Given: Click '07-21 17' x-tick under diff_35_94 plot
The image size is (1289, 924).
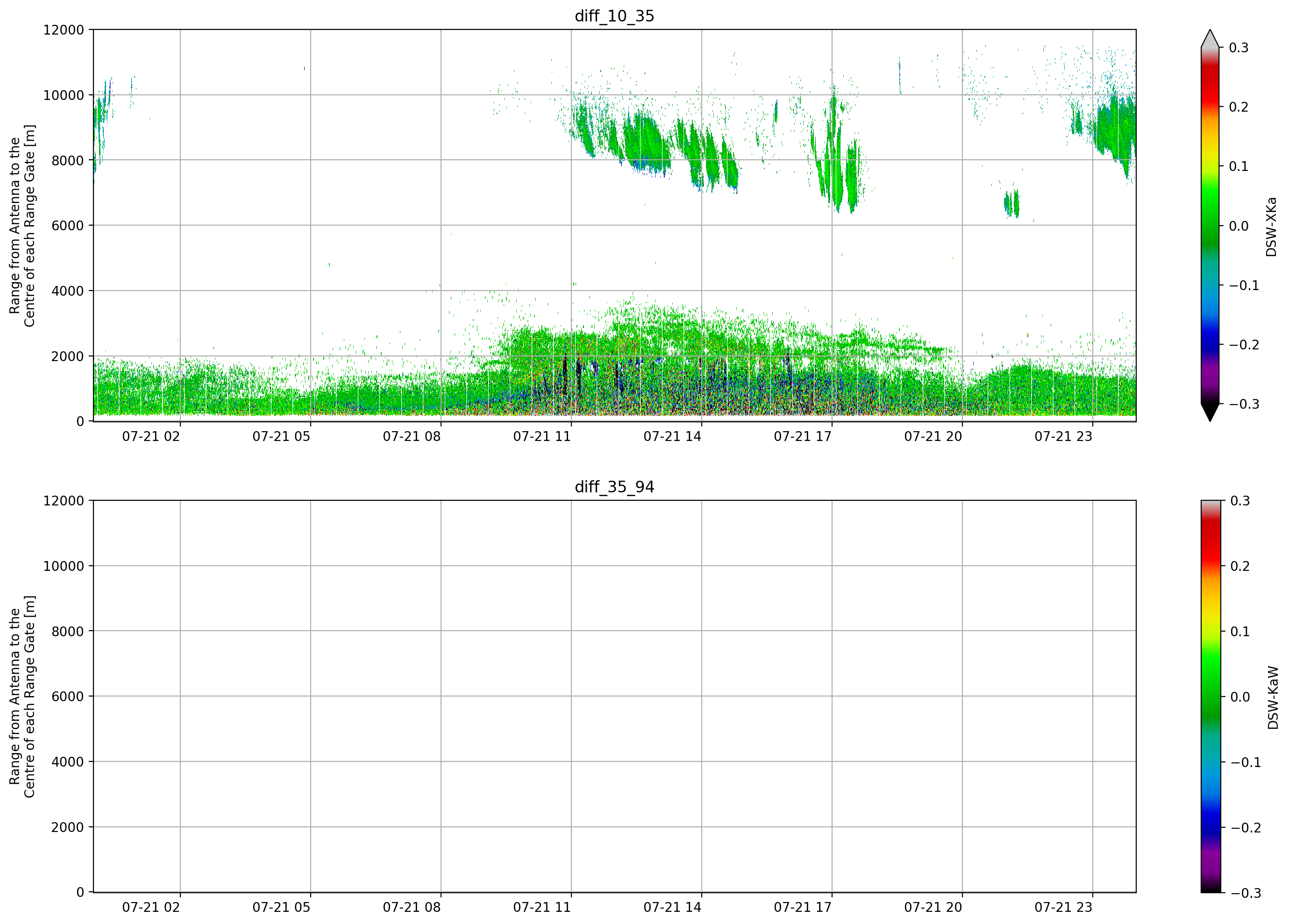Looking at the screenshot, I should (x=803, y=908).
